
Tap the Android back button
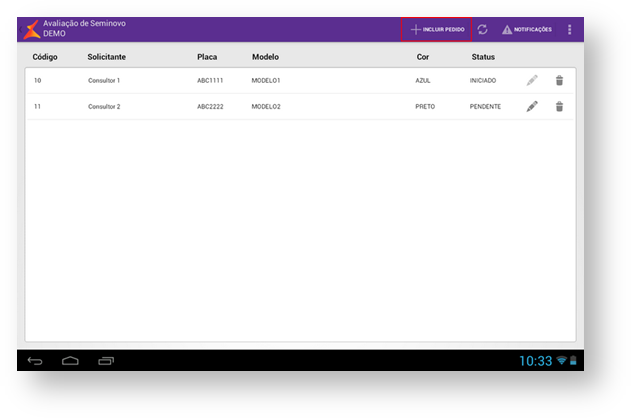(x=35, y=361)
